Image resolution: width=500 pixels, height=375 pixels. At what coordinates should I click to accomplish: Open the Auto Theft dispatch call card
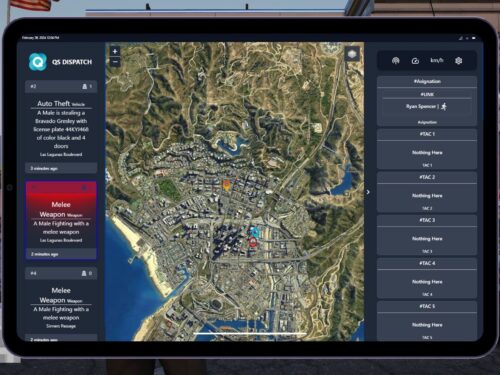[x=61, y=126]
